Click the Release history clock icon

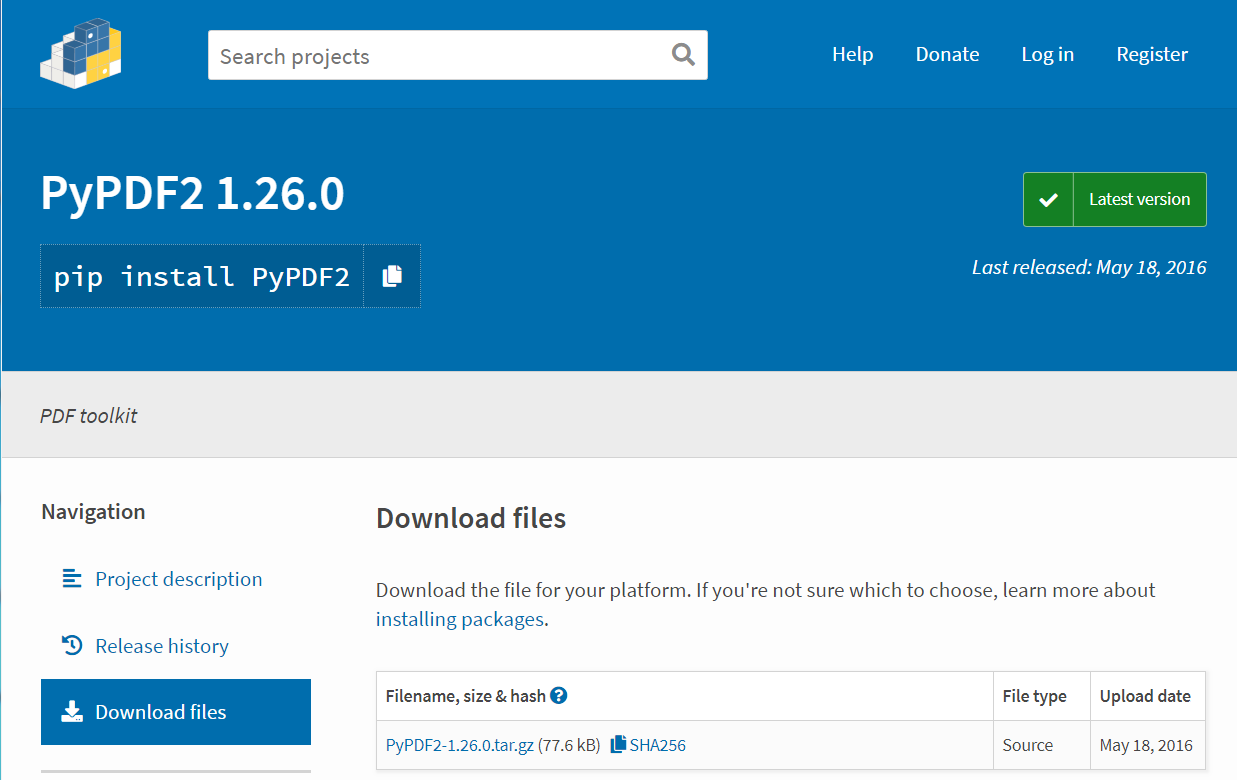(72, 646)
